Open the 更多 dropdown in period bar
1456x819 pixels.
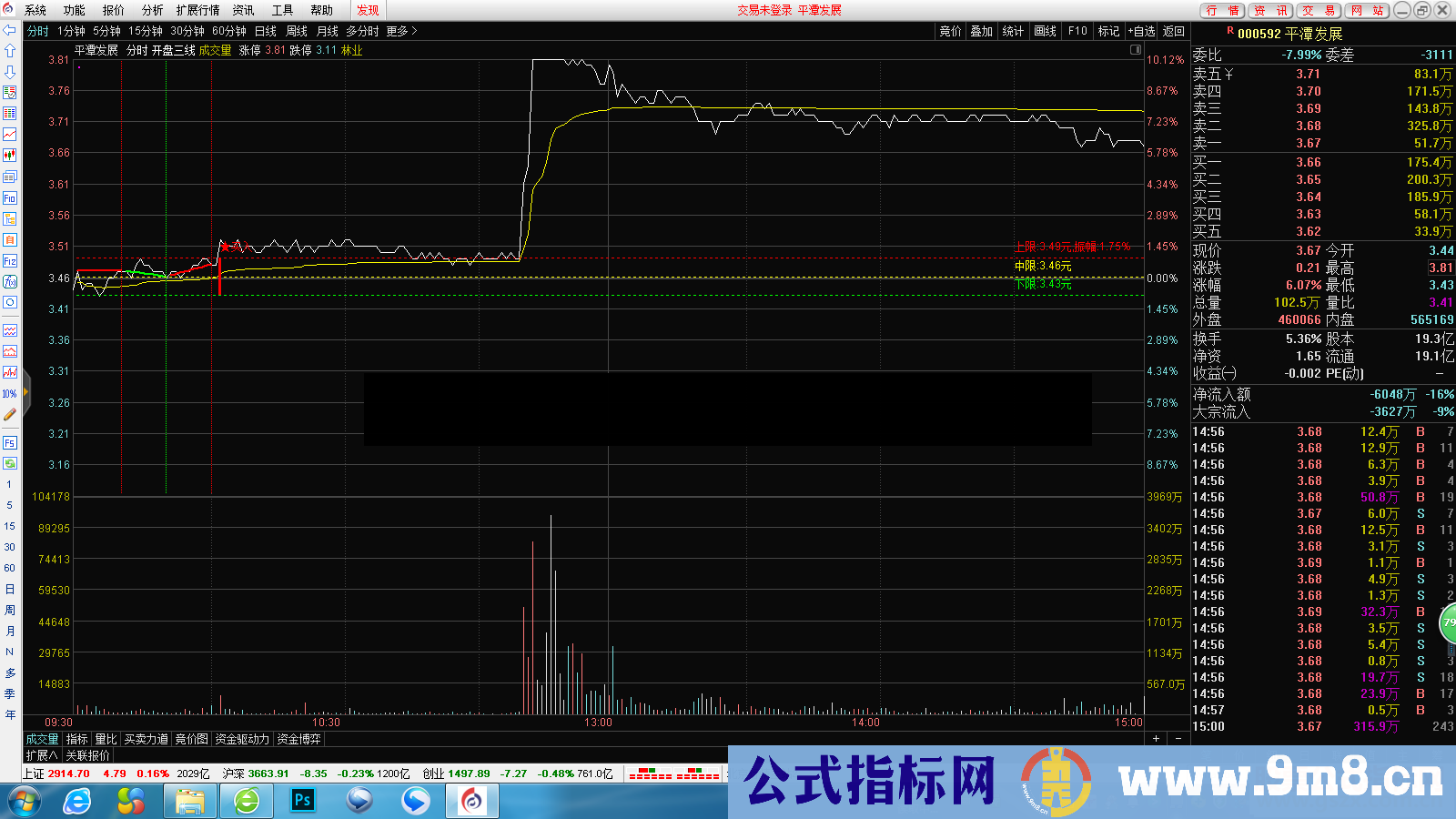click(399, 30)
